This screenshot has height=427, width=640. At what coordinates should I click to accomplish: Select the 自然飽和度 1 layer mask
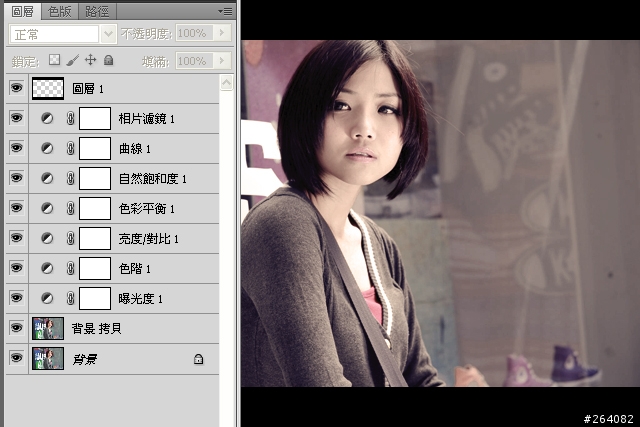(95, 178)
